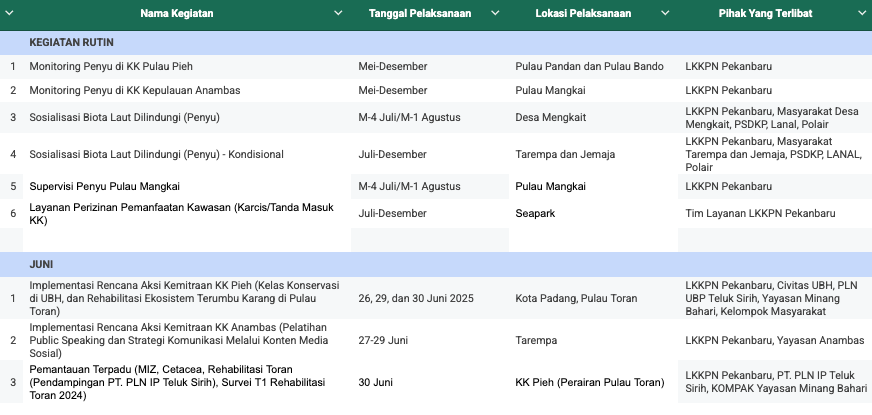
Task: Click the 30 Juni date cell
Action: pos(430,382)
